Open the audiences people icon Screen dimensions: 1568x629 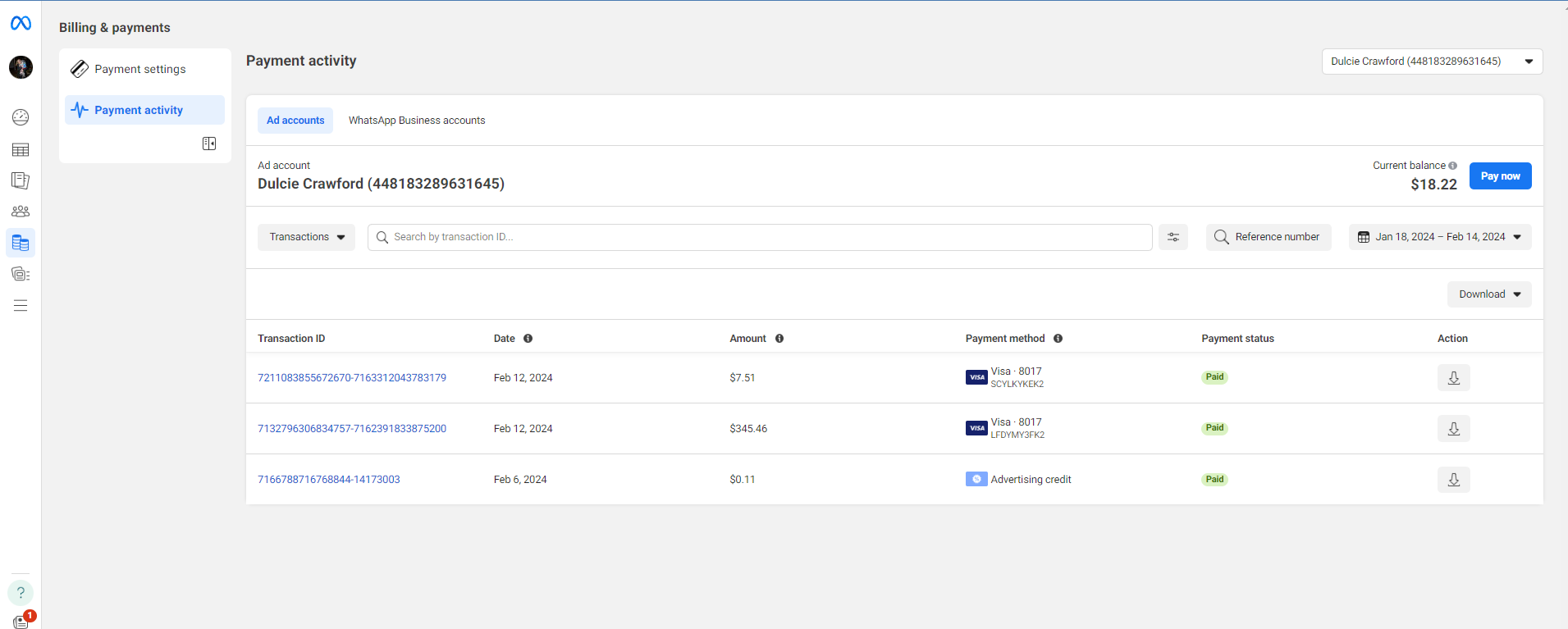click(x=21, y=212)
